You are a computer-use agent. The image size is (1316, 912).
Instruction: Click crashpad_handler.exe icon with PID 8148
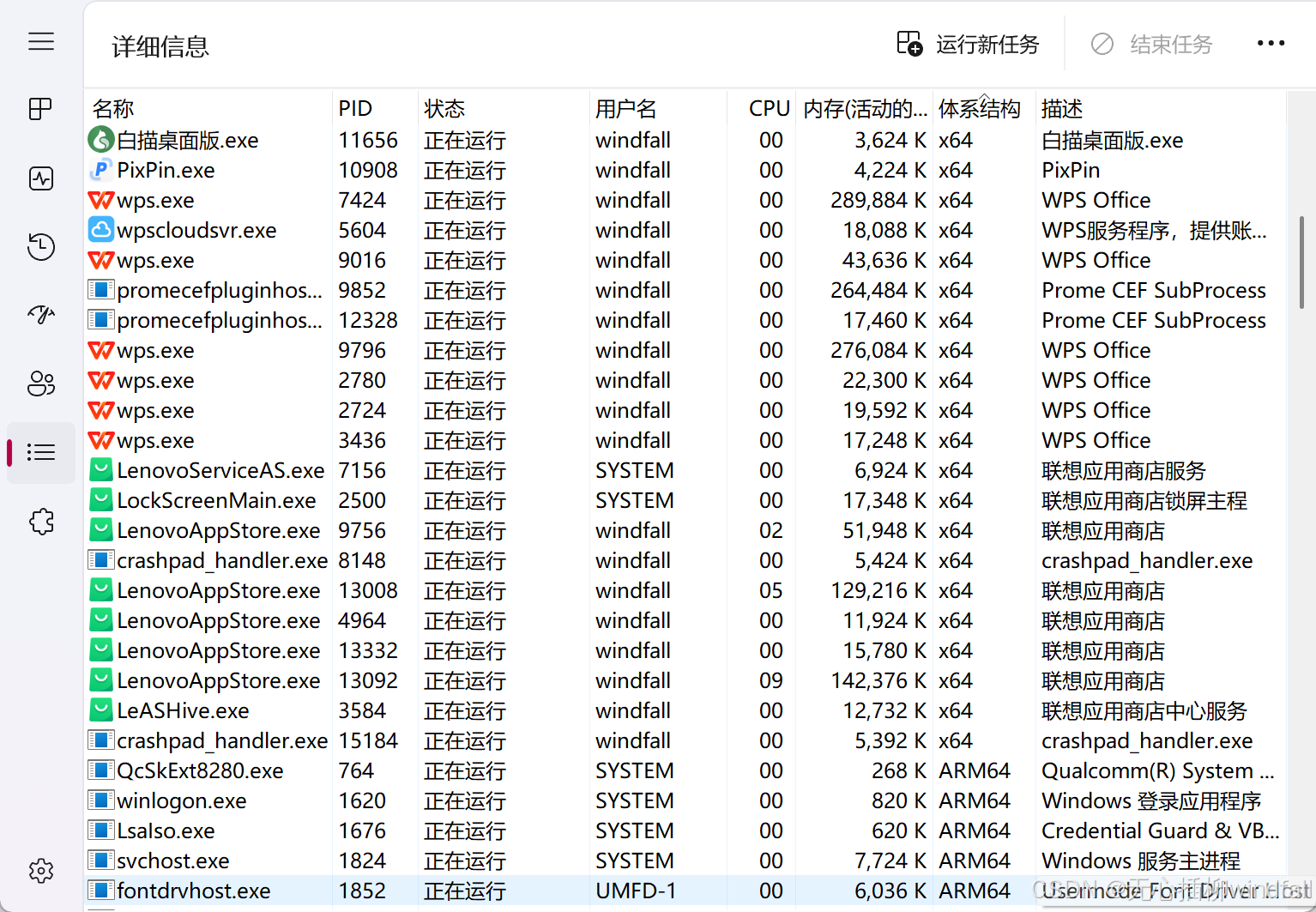[x=101, y=560]
